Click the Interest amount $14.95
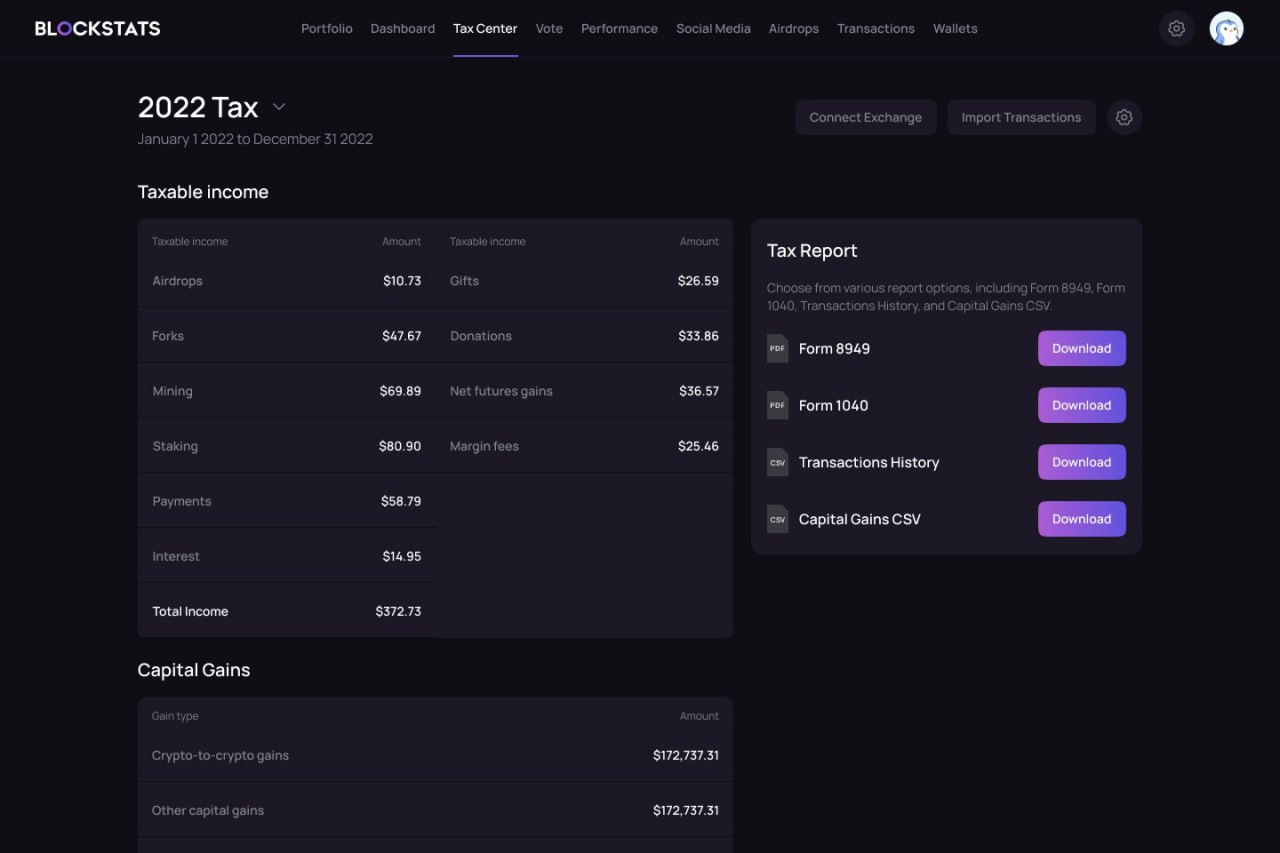The image size is (1280, 853). 402,556
